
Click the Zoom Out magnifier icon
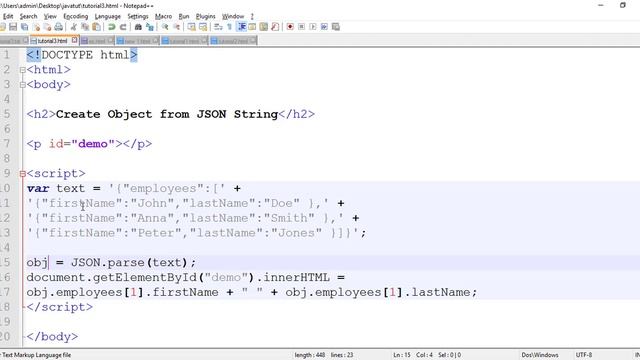(176, 27)
